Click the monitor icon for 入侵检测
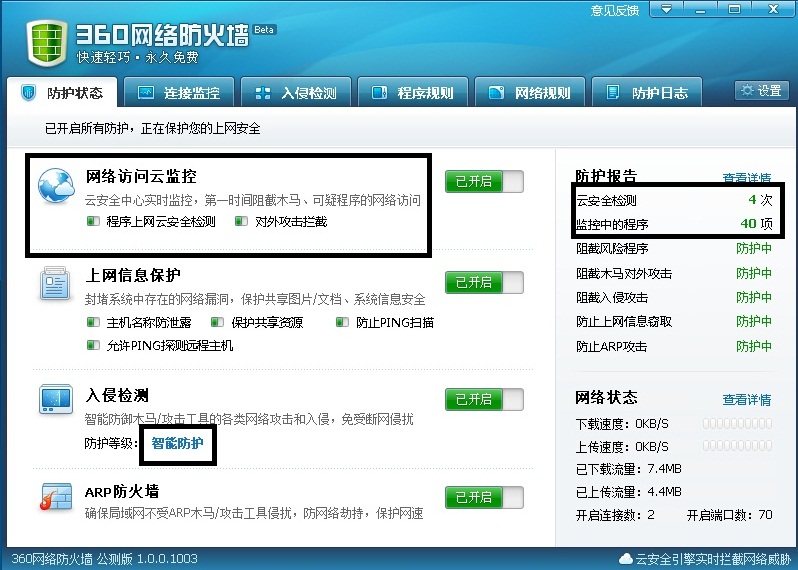This screenshot has width=798, height=570. point(55,400)
